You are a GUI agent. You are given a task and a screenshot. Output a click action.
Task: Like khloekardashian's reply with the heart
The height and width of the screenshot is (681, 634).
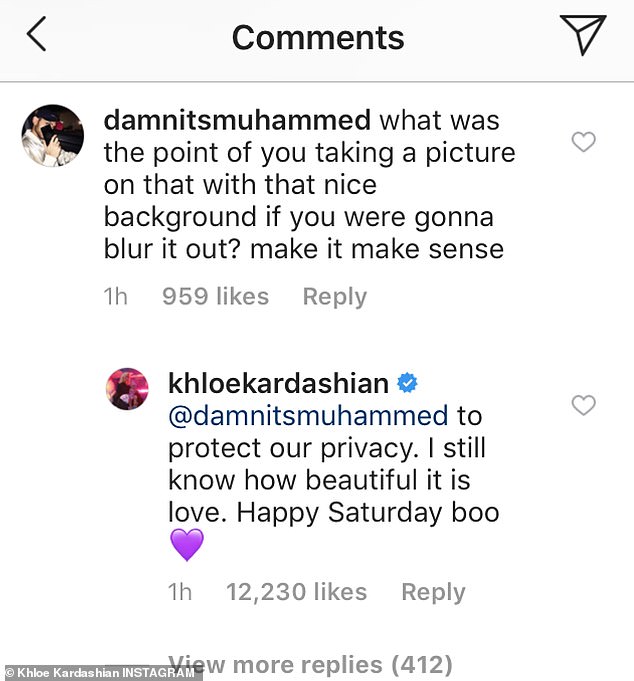(x=583, y=405)
